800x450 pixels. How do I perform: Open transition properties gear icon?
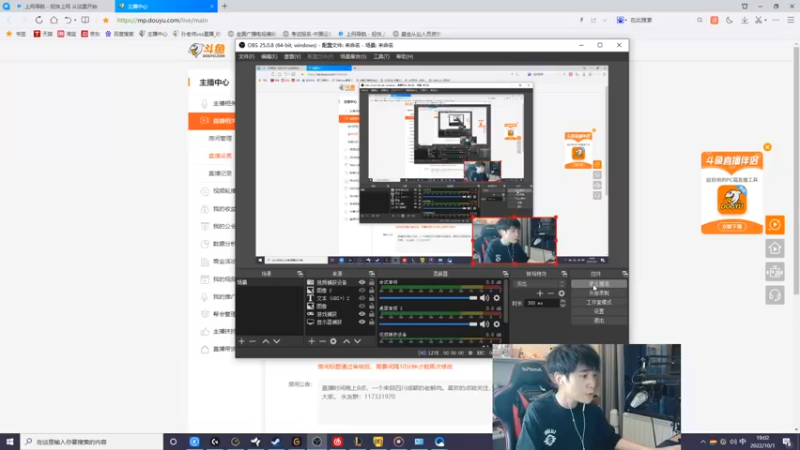pos(561,293)
